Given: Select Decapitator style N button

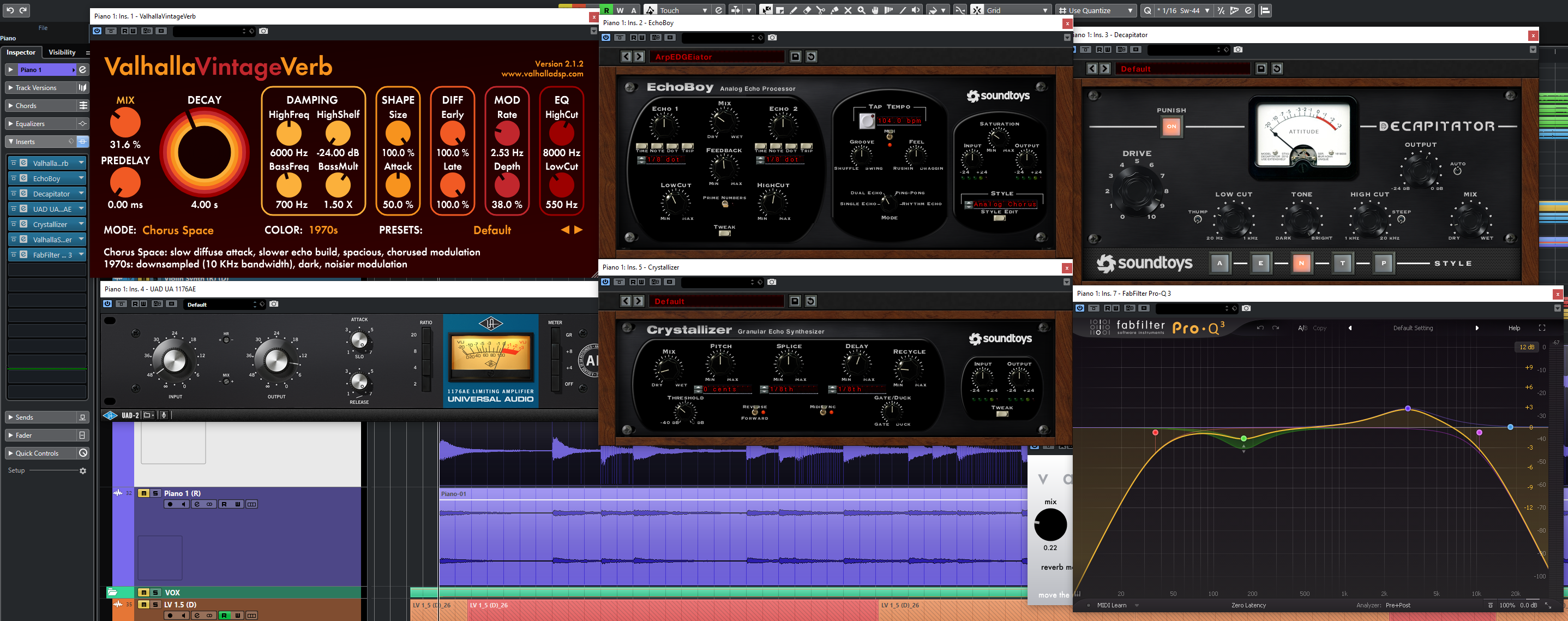Looking at the screenshot, I should [x=1301, y=263].
